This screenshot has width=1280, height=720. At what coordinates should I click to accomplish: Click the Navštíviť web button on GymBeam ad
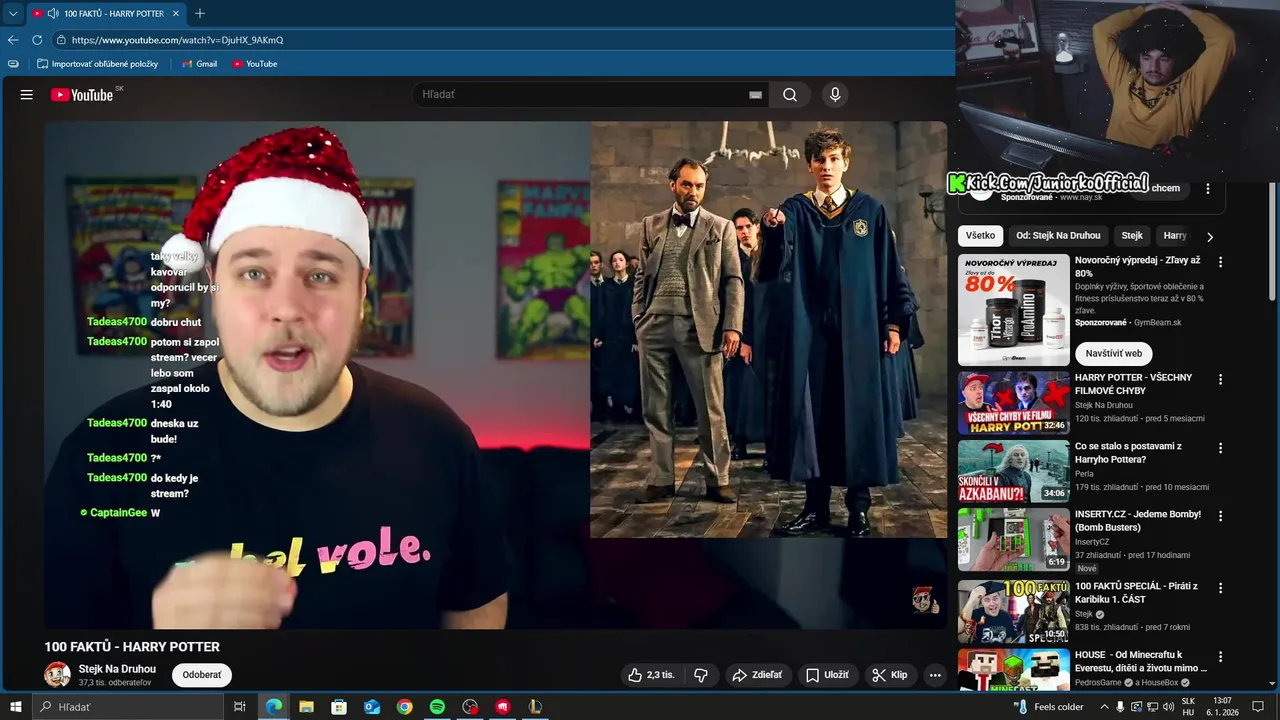(1114, 353)
